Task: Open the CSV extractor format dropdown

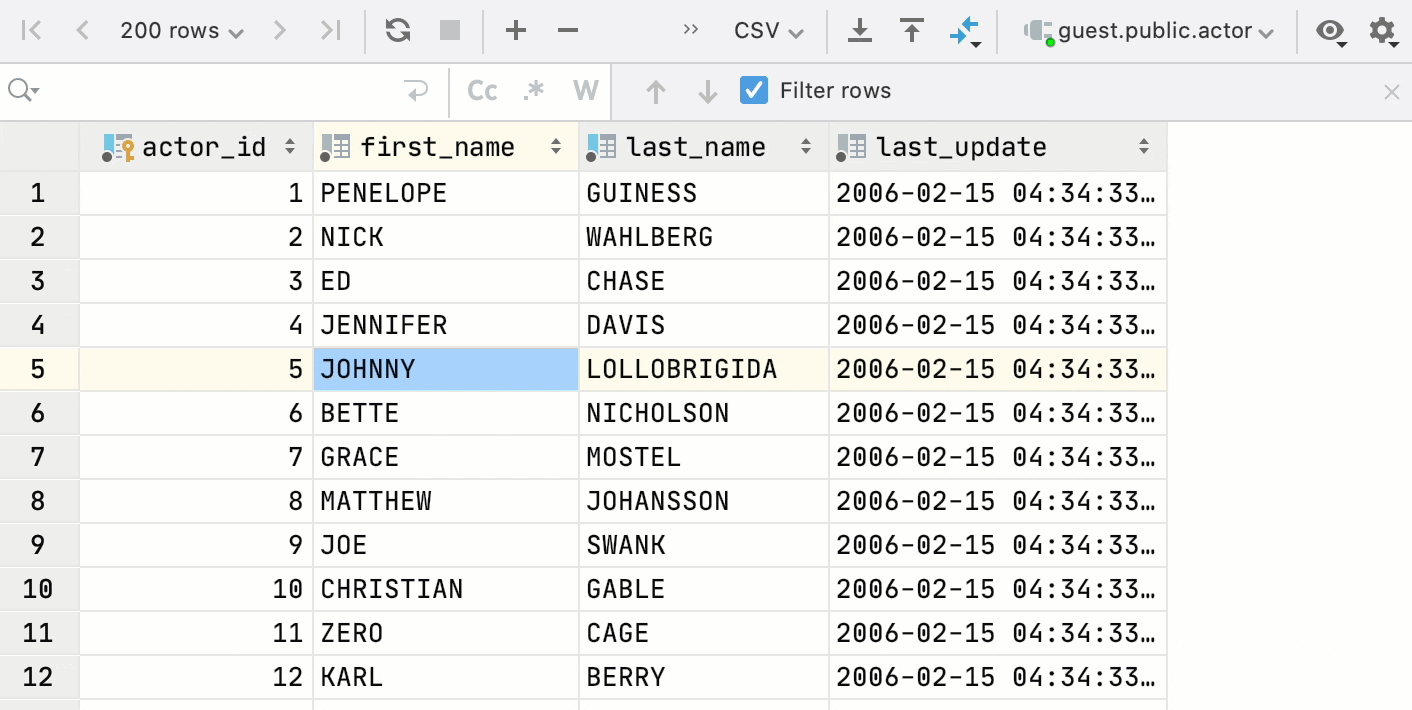Action: pos(767,30)
